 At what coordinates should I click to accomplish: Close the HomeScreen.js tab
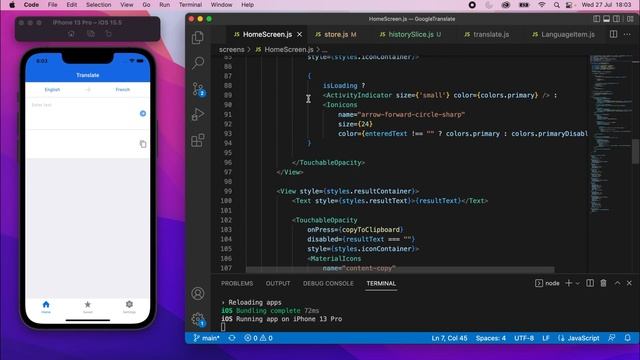pos(300,35)
